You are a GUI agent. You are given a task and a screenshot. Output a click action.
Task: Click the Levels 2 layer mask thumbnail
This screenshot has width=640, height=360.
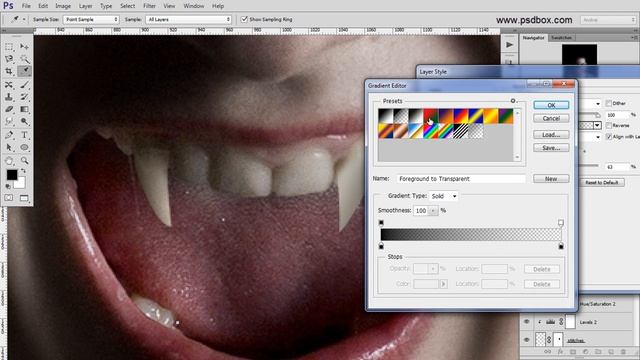tap(570, 322)
